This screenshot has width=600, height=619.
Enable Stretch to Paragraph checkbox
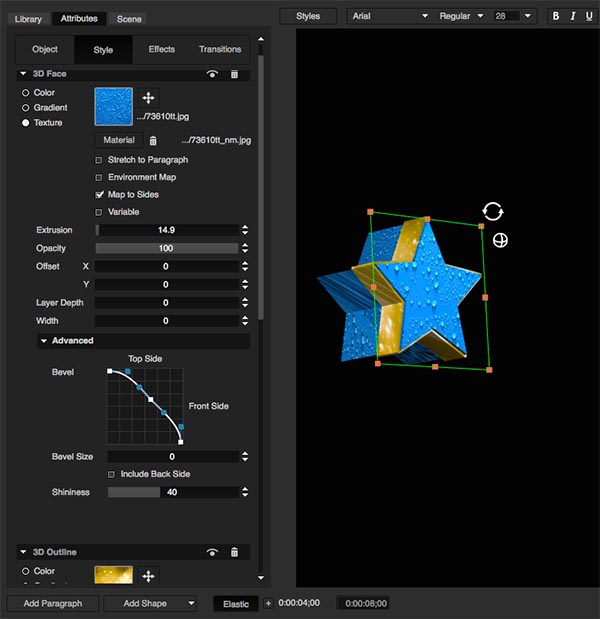[99, 160]
